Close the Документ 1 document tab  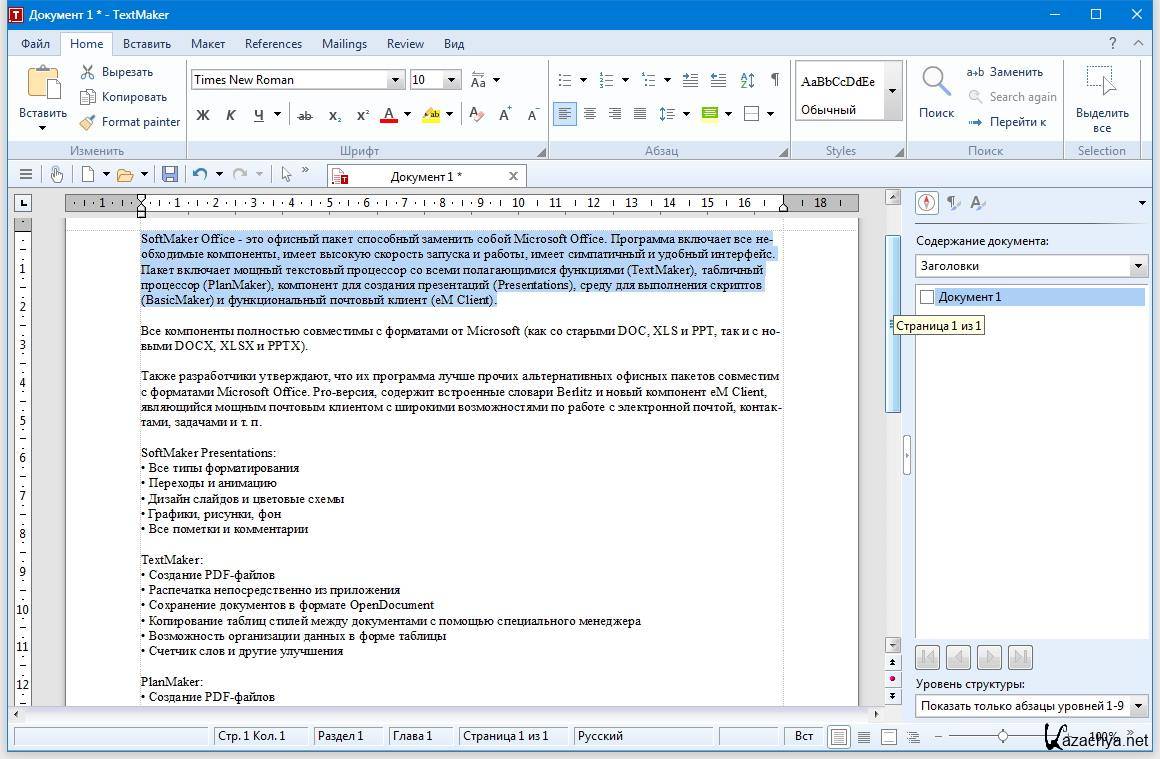click(513, 176)
